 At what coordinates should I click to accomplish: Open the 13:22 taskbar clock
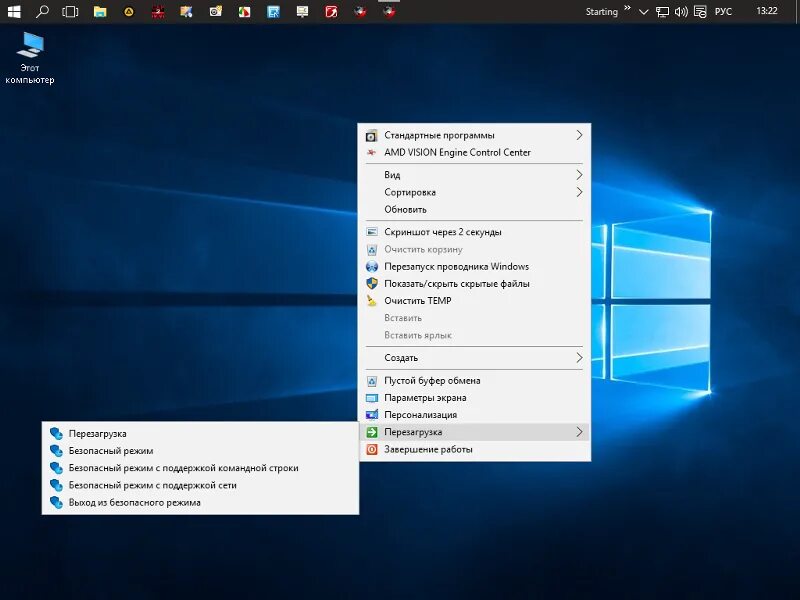tap(767, 11)
